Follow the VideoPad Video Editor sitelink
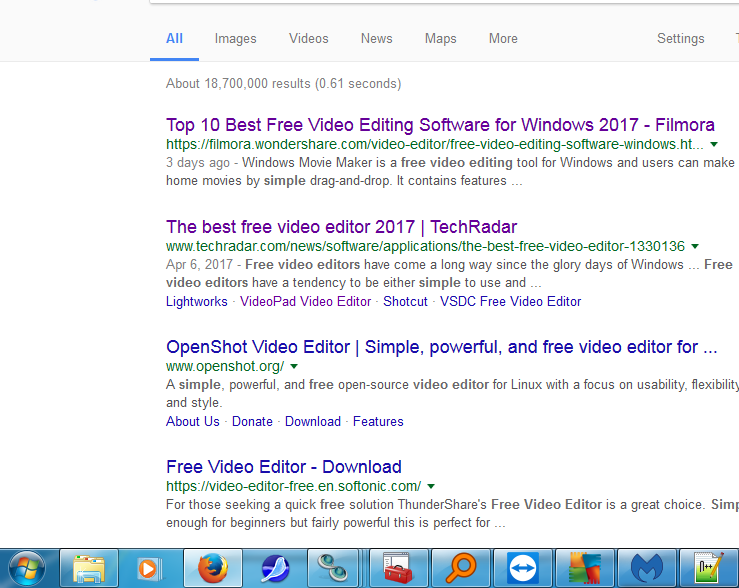The width and height of the screenshot is (739, 588). (305, 302)
